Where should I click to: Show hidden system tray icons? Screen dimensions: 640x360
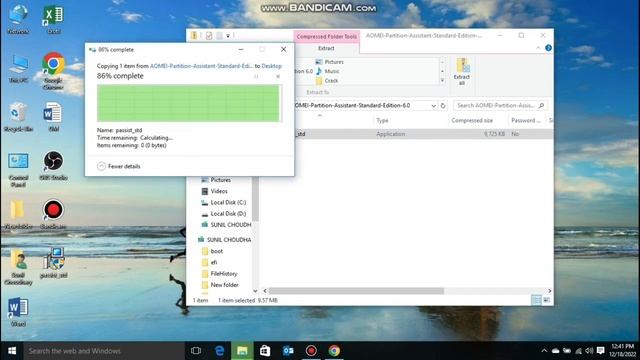click(544, 351)
